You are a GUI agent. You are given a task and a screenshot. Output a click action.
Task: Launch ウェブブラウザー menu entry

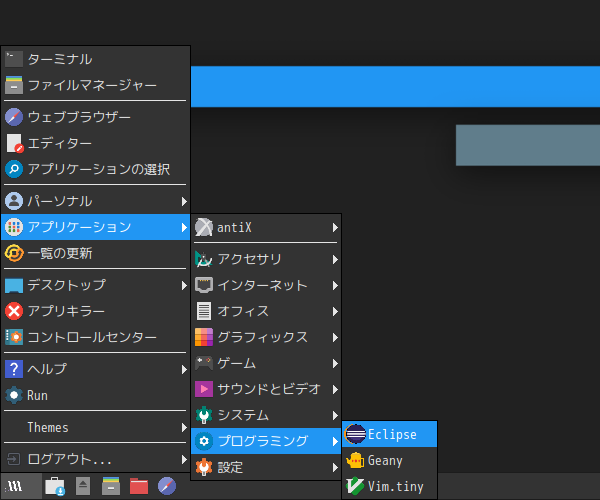pos(96,117)
